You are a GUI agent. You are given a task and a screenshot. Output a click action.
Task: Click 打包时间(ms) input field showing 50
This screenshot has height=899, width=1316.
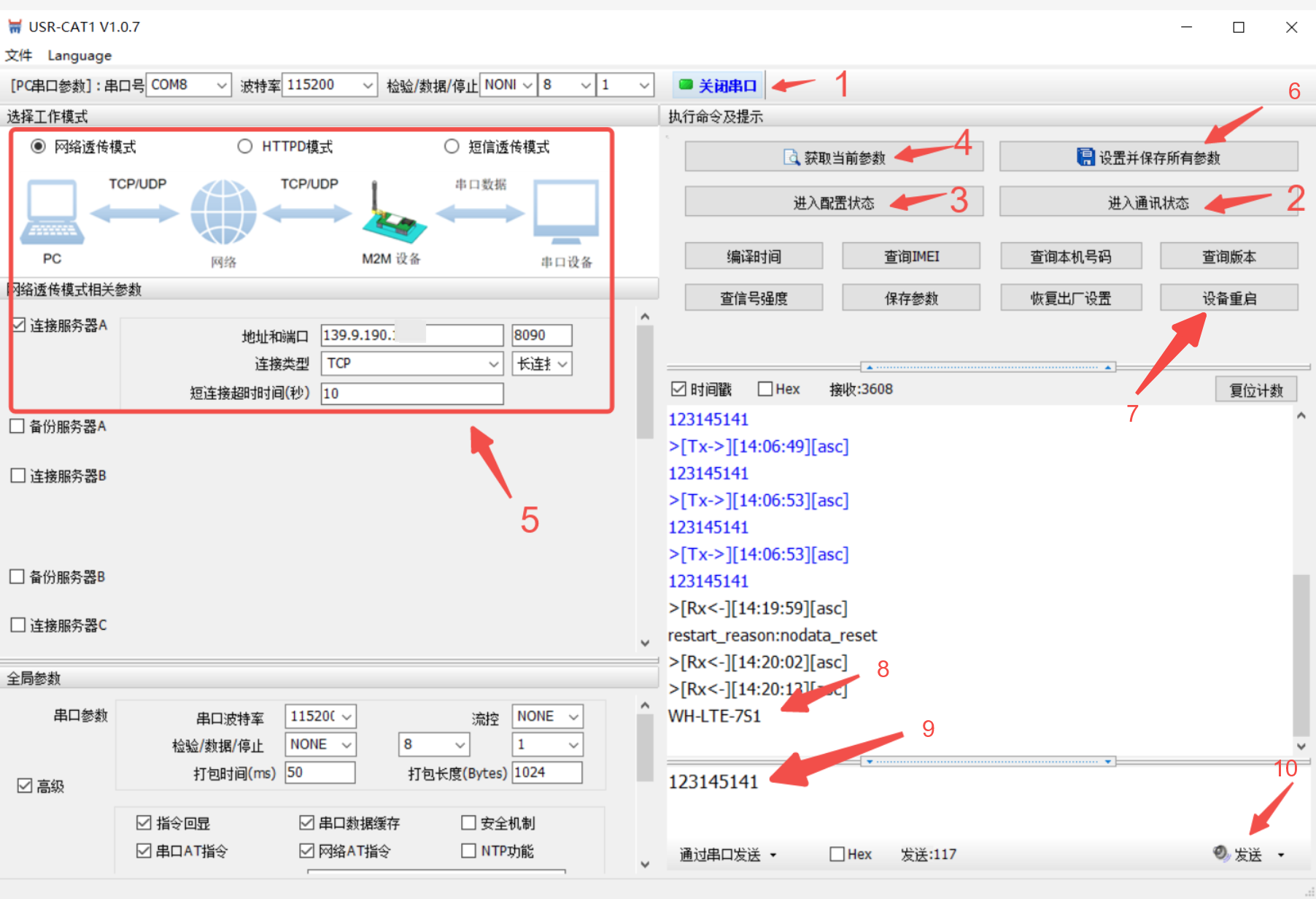320,772
